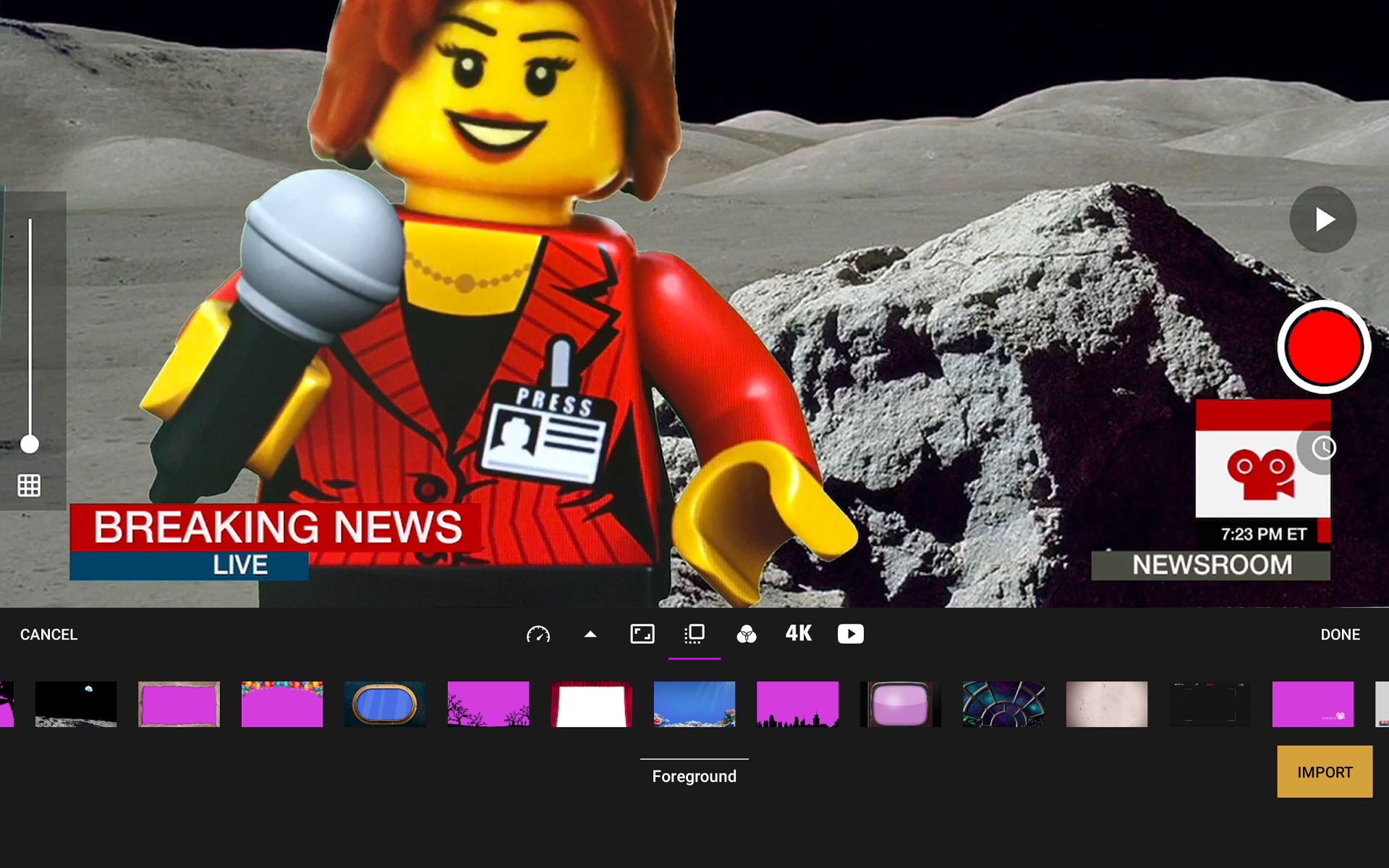
Task: Select the foreground layers icon
Action: tap(694, 634)
